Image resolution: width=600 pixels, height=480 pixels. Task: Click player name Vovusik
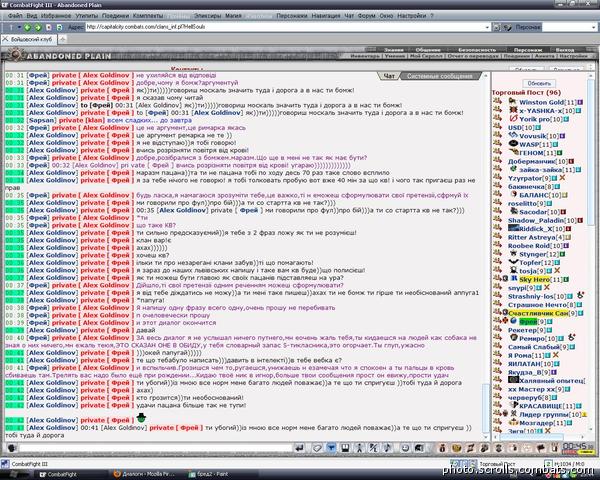533,136
